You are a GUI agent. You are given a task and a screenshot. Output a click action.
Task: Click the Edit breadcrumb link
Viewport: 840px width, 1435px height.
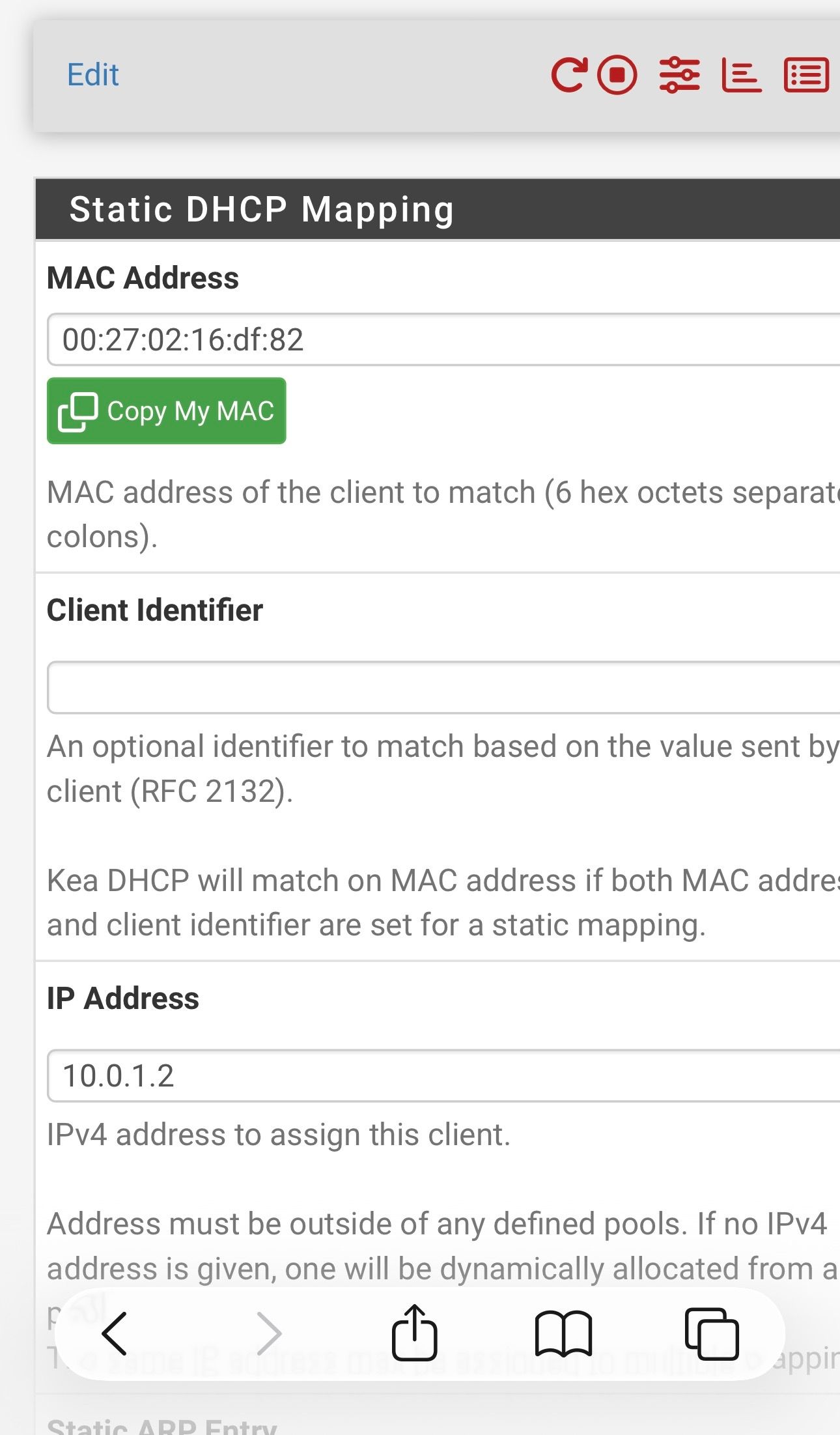coord(93,75)
